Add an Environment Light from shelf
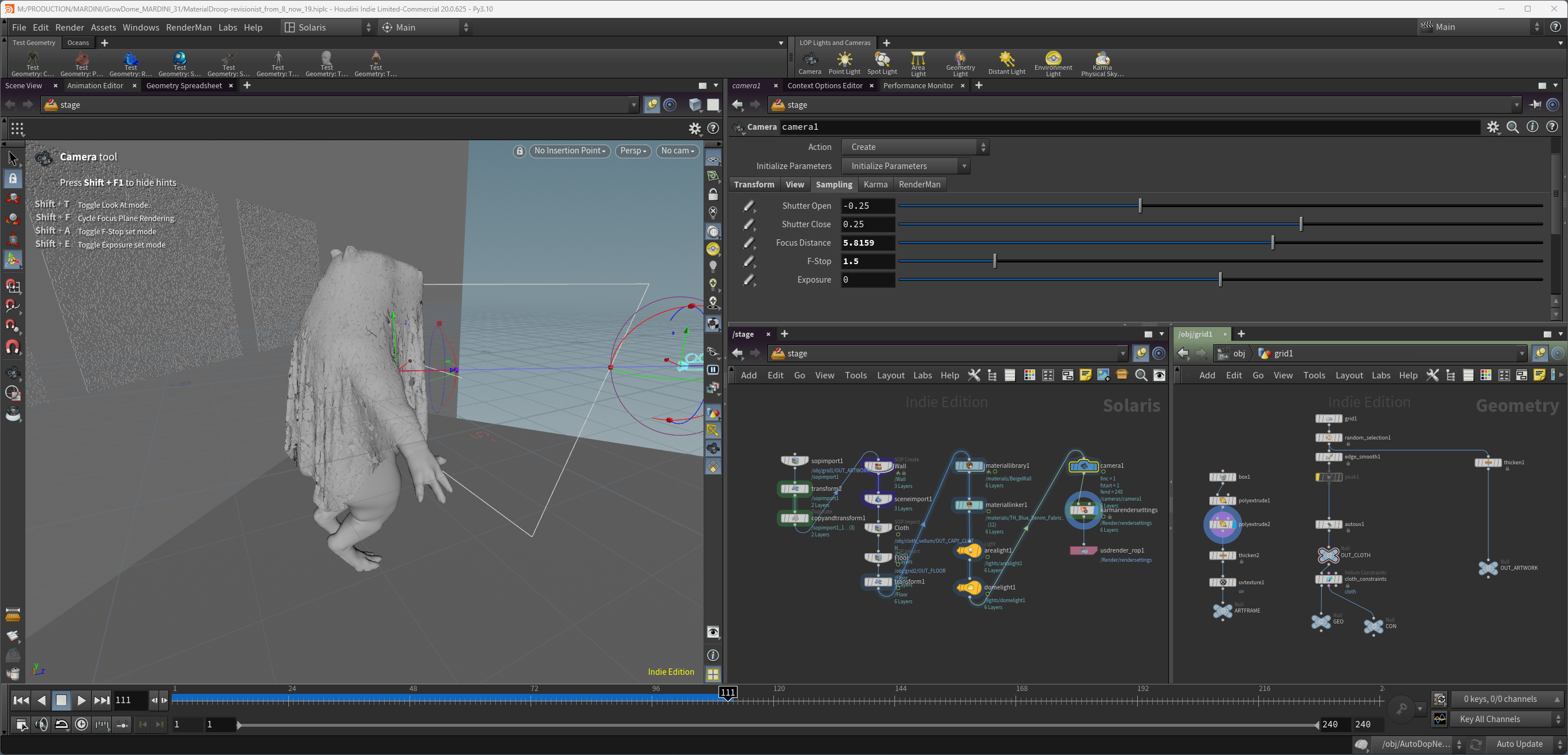This screenshot has width=1568, height=755. 1053,64
